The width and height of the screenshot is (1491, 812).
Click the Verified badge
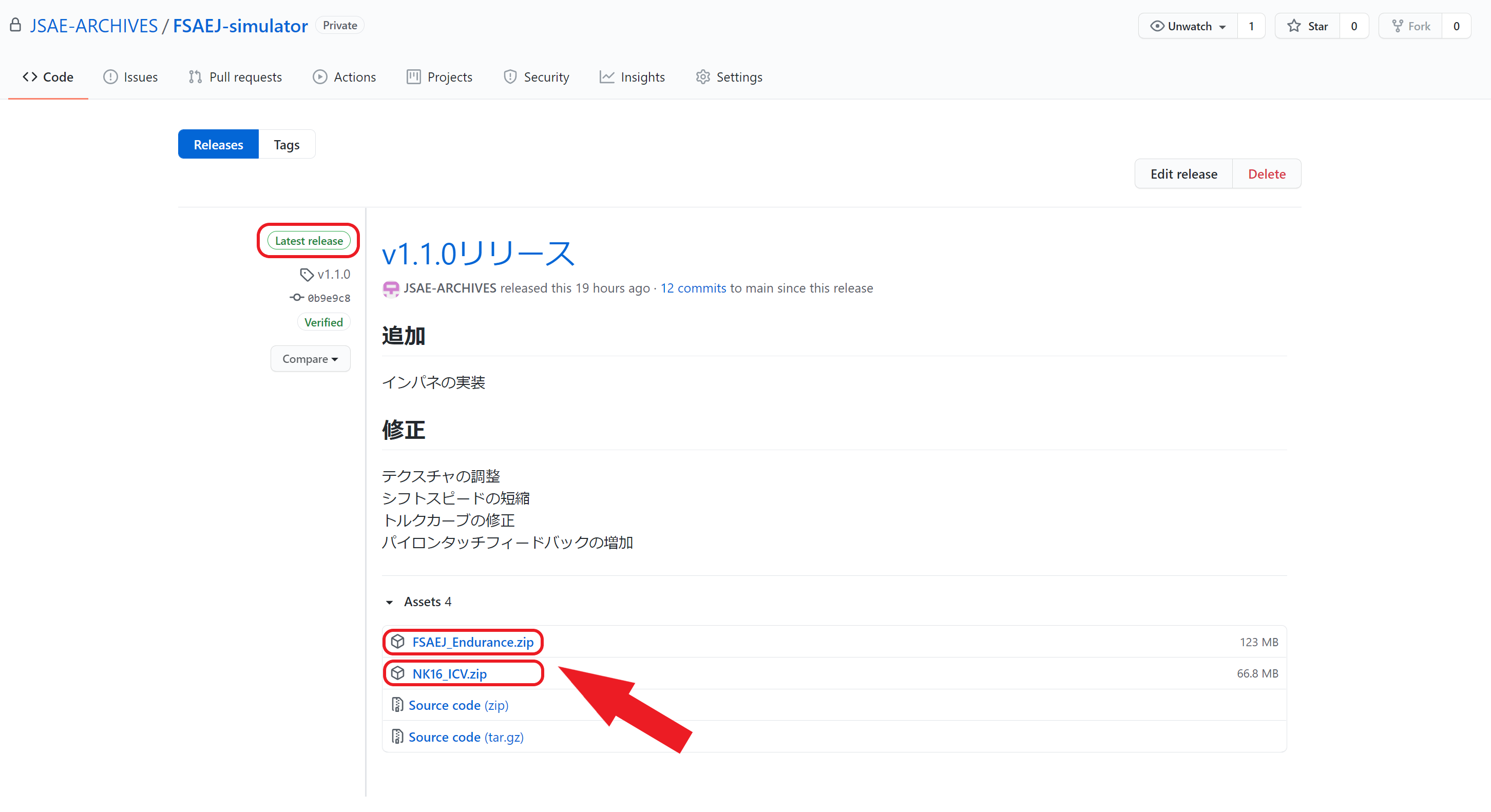[323, 322]
